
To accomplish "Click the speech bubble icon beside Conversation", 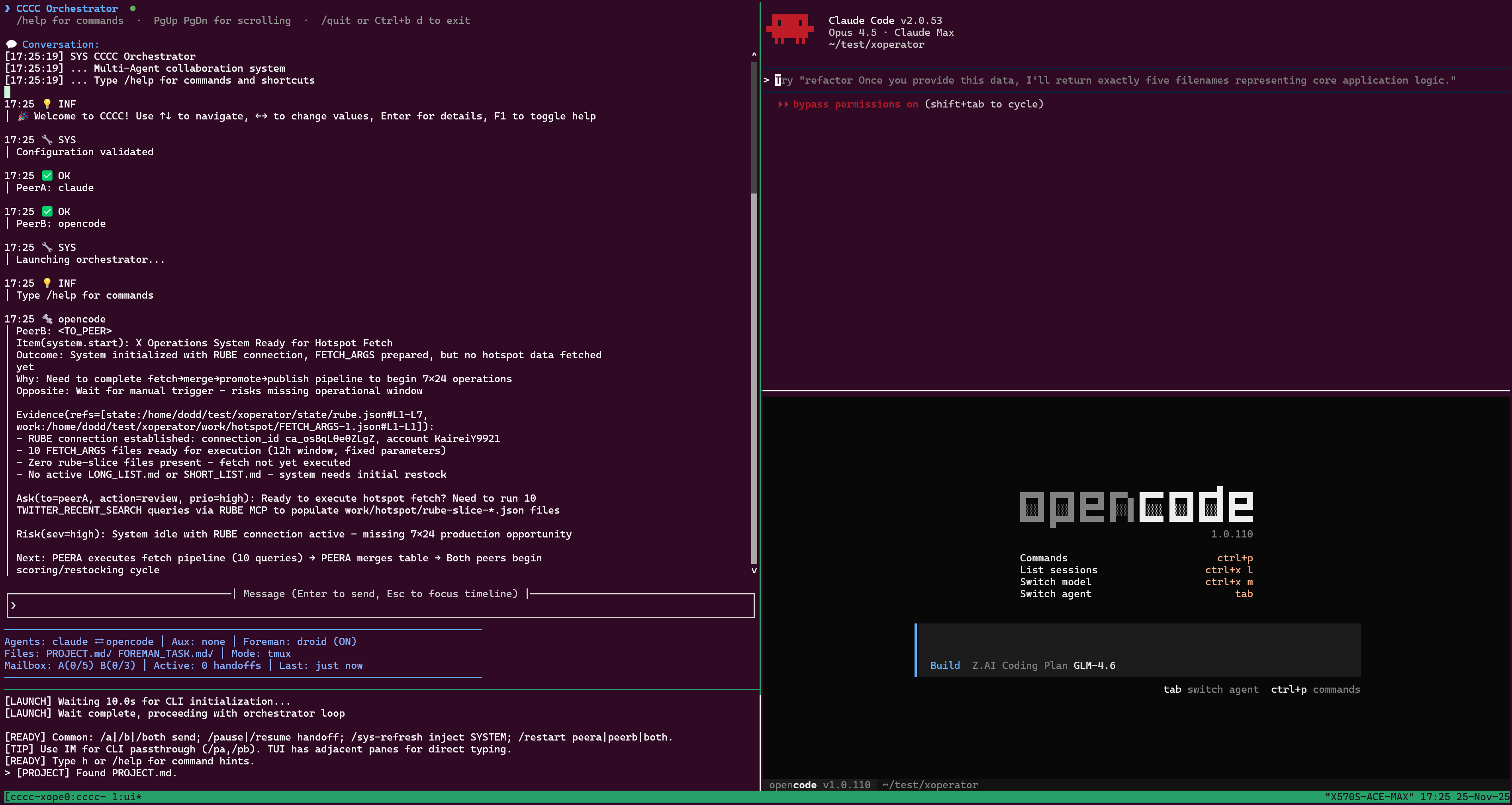I will 11,44.
